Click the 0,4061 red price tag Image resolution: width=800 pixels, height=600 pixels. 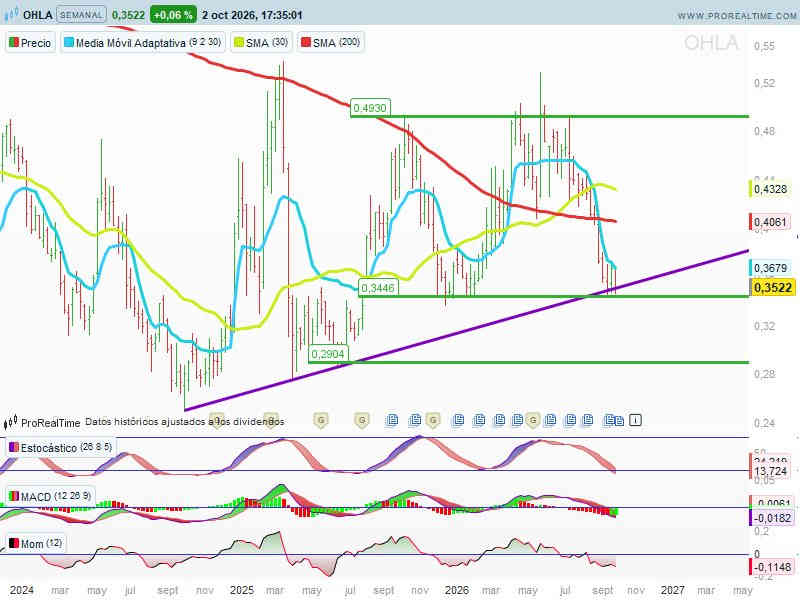770,222
